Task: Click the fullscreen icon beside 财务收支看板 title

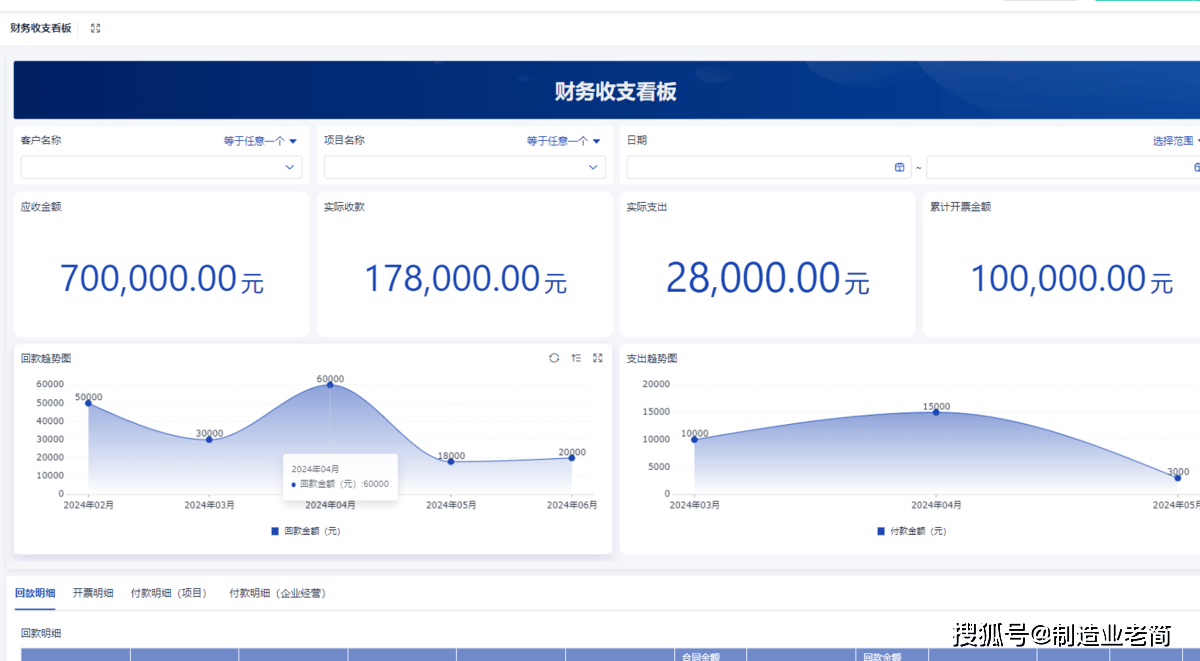Action: point(95,28)
